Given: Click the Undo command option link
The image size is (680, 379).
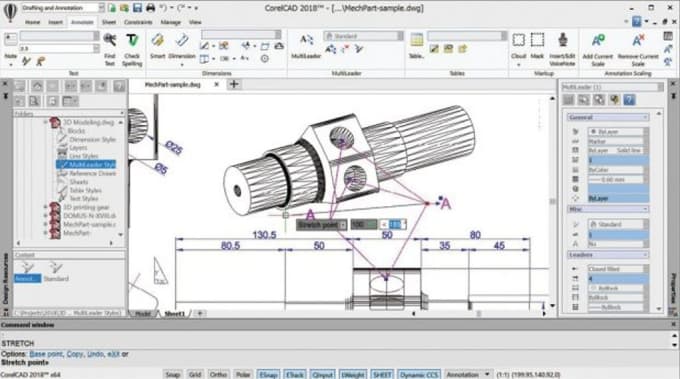Looking at the screenshot, I should 95,354.
